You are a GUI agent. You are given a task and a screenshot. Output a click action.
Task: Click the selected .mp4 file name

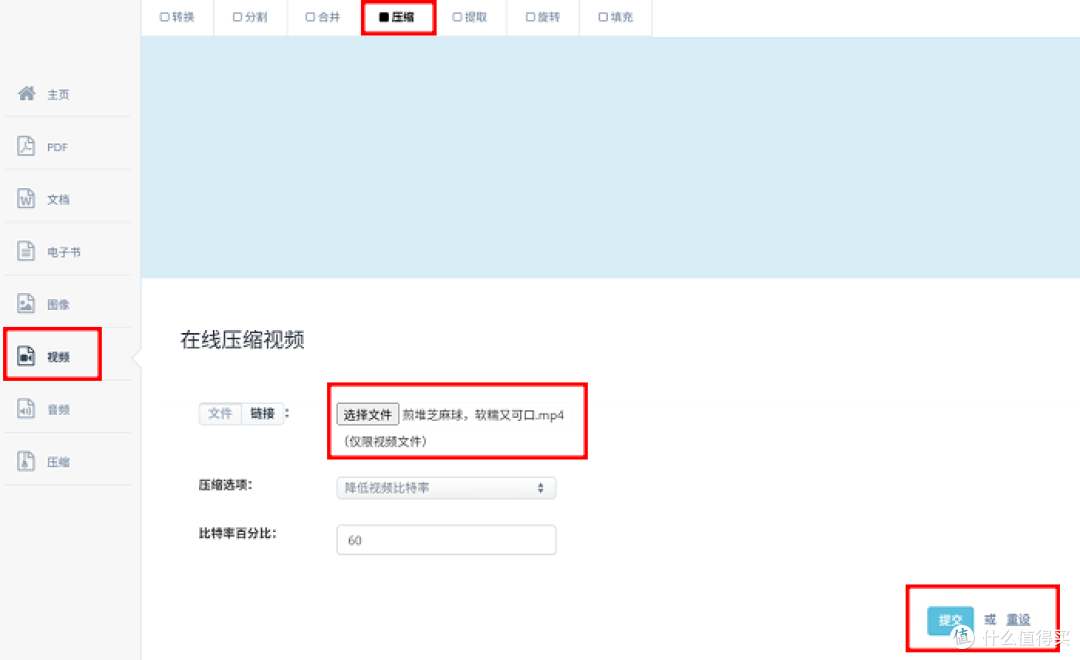tap(484, 415)
